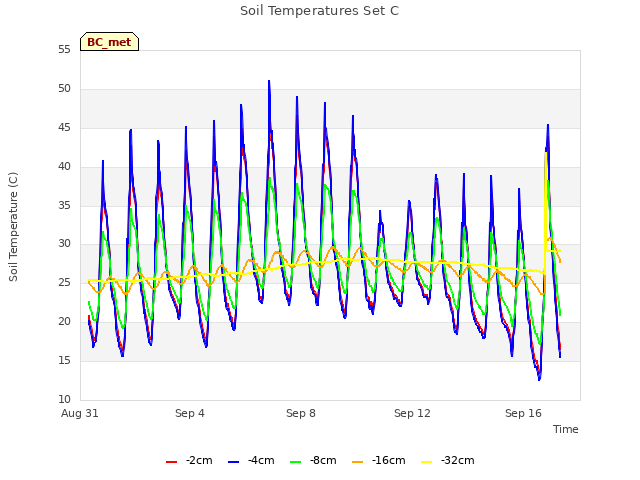Screen dimensions: 640x480
Task: Click the Time axis label
Action: 566,429
